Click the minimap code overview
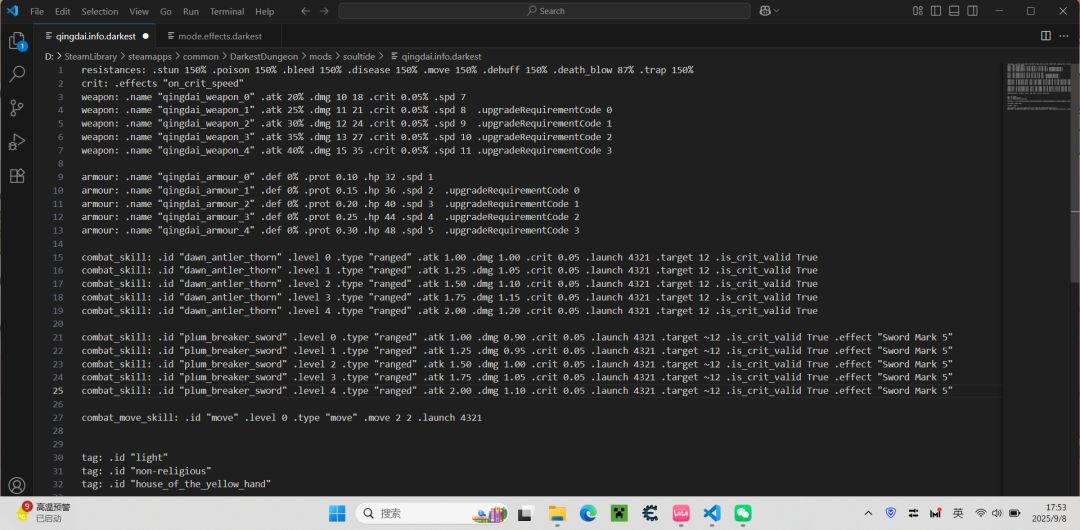Image resolution: width=1080 pixels, height=530 pixels. 1038,87
